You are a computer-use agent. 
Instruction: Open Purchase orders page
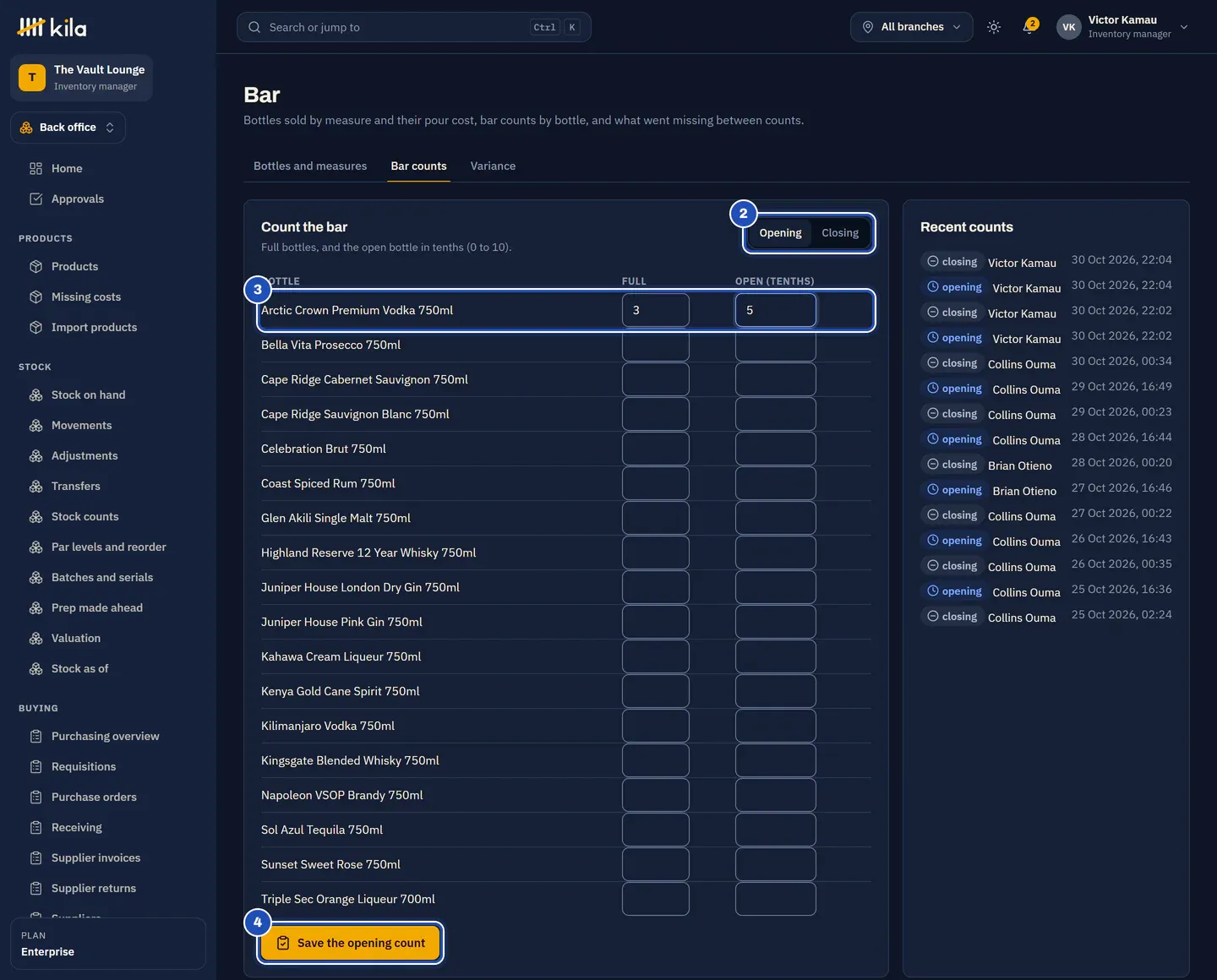94,797
